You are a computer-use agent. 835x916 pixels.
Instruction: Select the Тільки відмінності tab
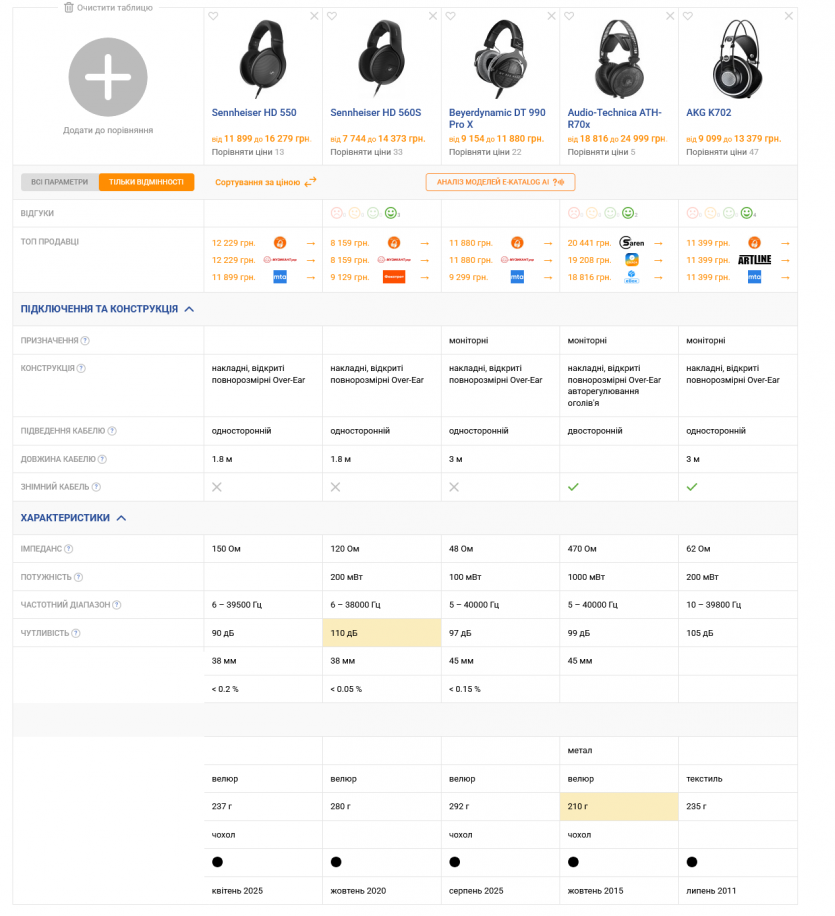146,182
